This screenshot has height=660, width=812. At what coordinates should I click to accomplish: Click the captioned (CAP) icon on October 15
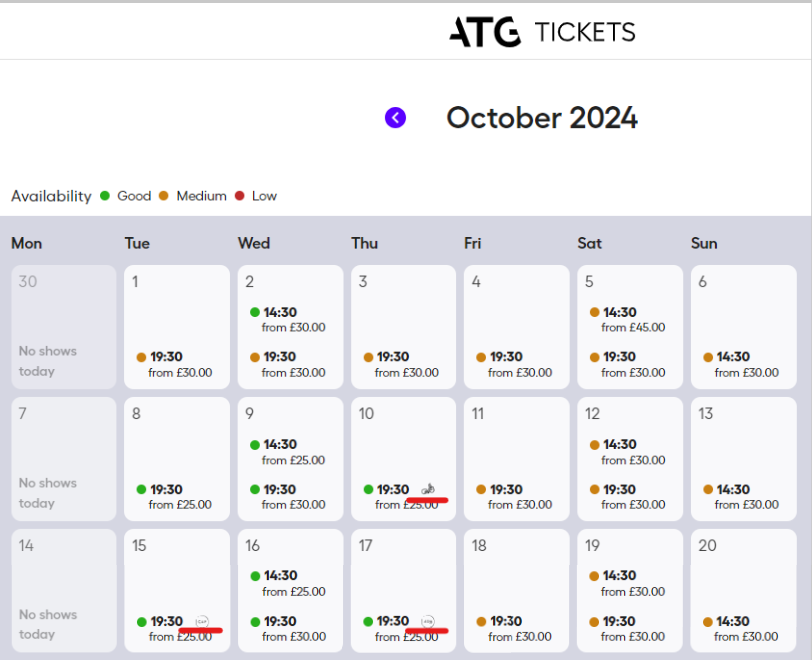(x=202, y=621)
